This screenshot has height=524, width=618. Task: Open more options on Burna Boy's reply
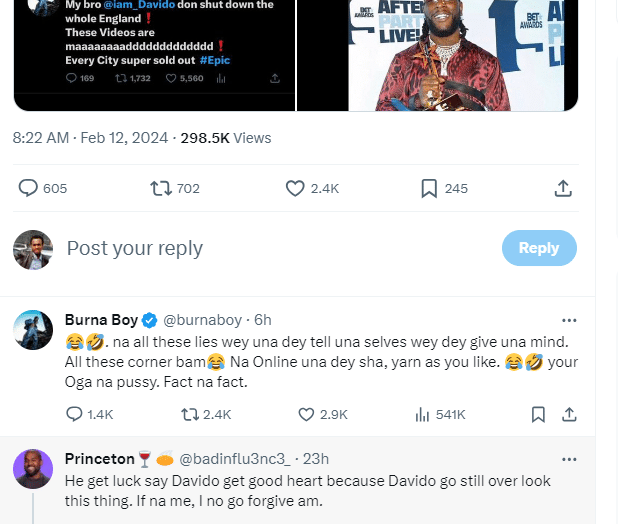coord(569,321)
